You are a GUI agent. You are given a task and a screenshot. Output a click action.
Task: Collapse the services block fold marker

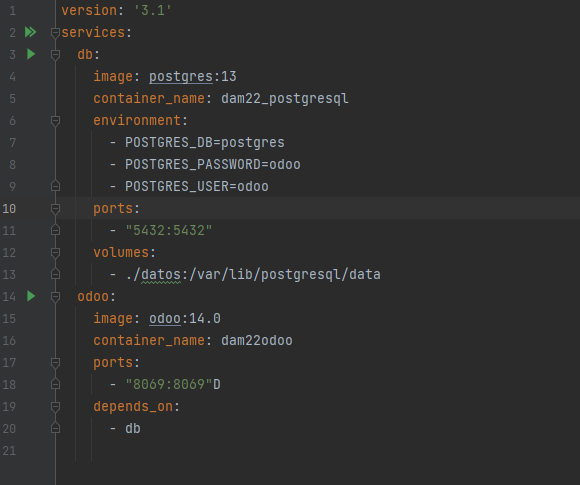(55, 33)
